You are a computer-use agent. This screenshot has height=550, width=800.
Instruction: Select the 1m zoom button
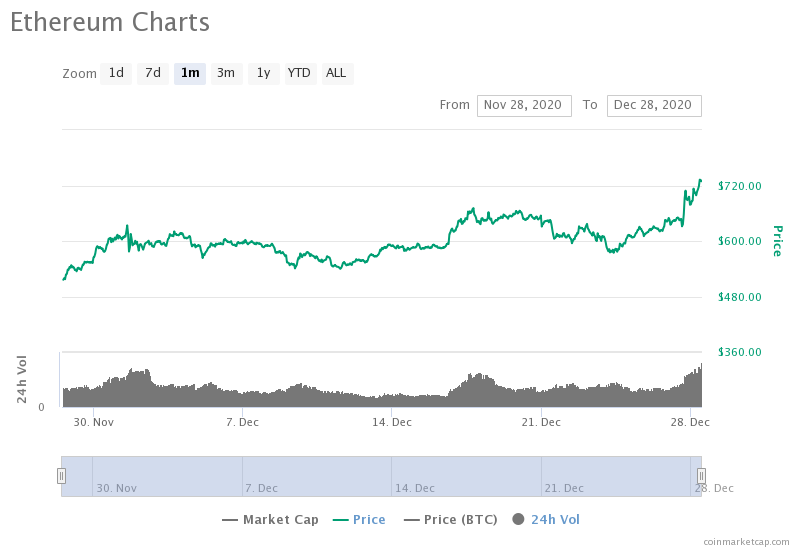click(190, 73)
